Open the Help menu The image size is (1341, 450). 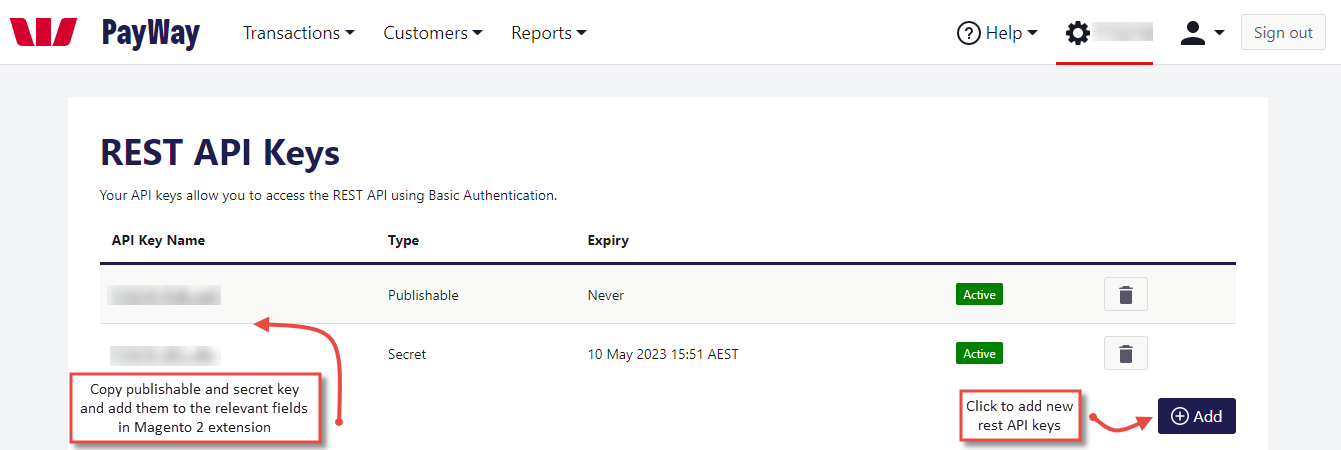click(997, 33)
